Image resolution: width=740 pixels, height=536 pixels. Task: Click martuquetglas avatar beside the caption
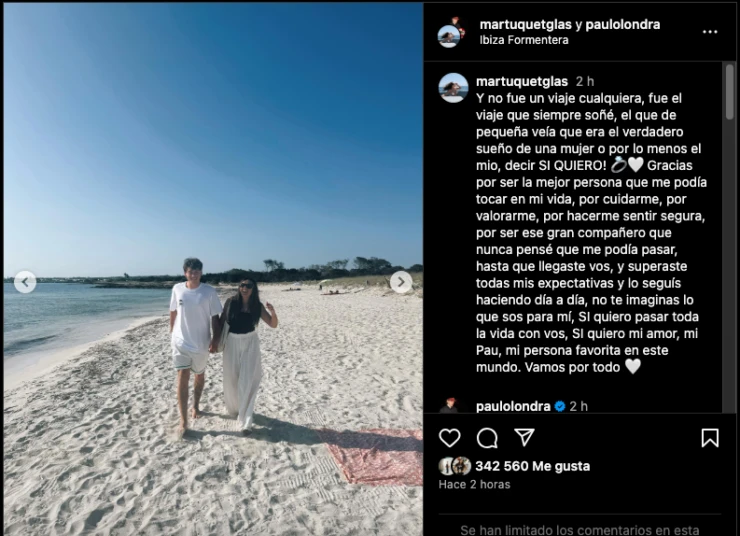click(453, 88)
